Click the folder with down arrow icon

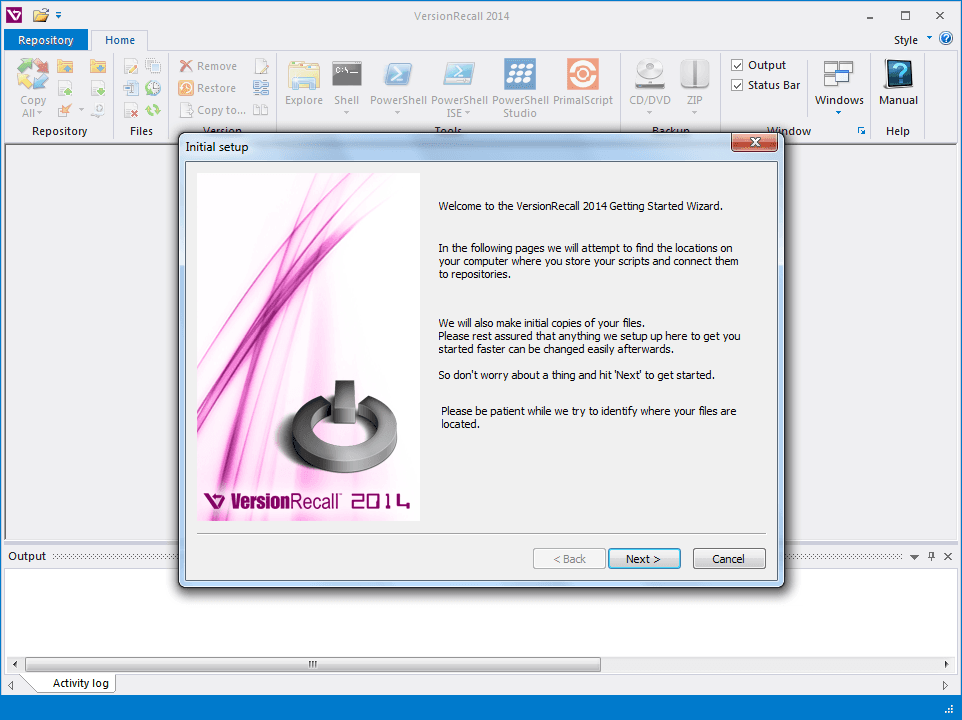point(98,66)
